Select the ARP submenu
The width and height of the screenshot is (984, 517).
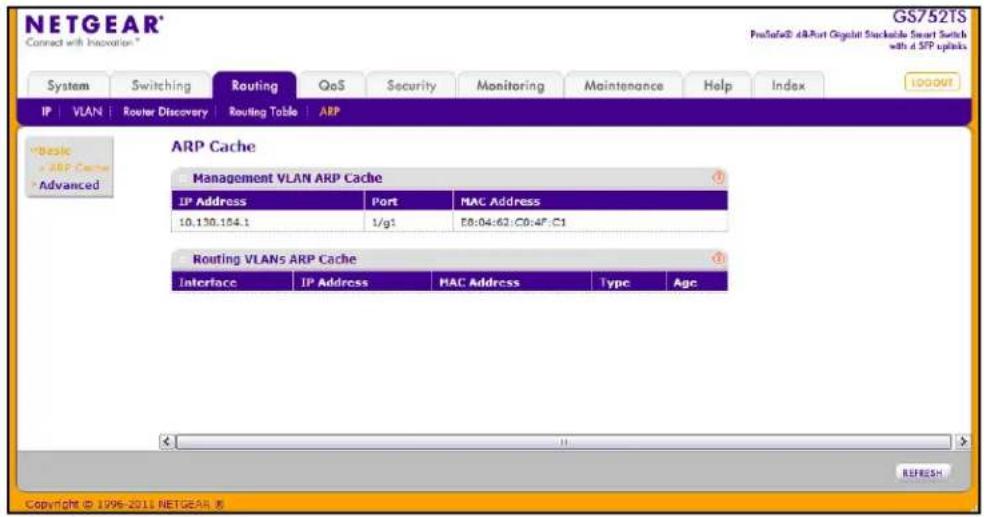[329, 112]
